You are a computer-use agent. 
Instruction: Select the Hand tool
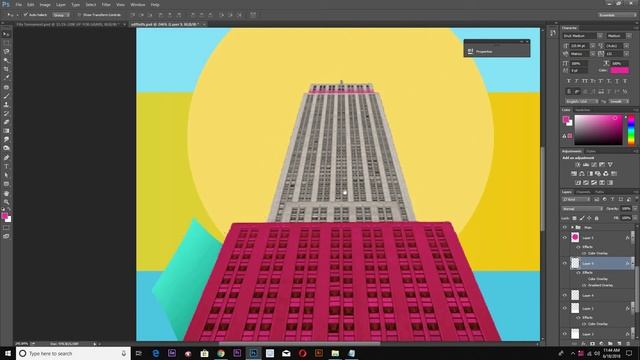coord(6,193)
